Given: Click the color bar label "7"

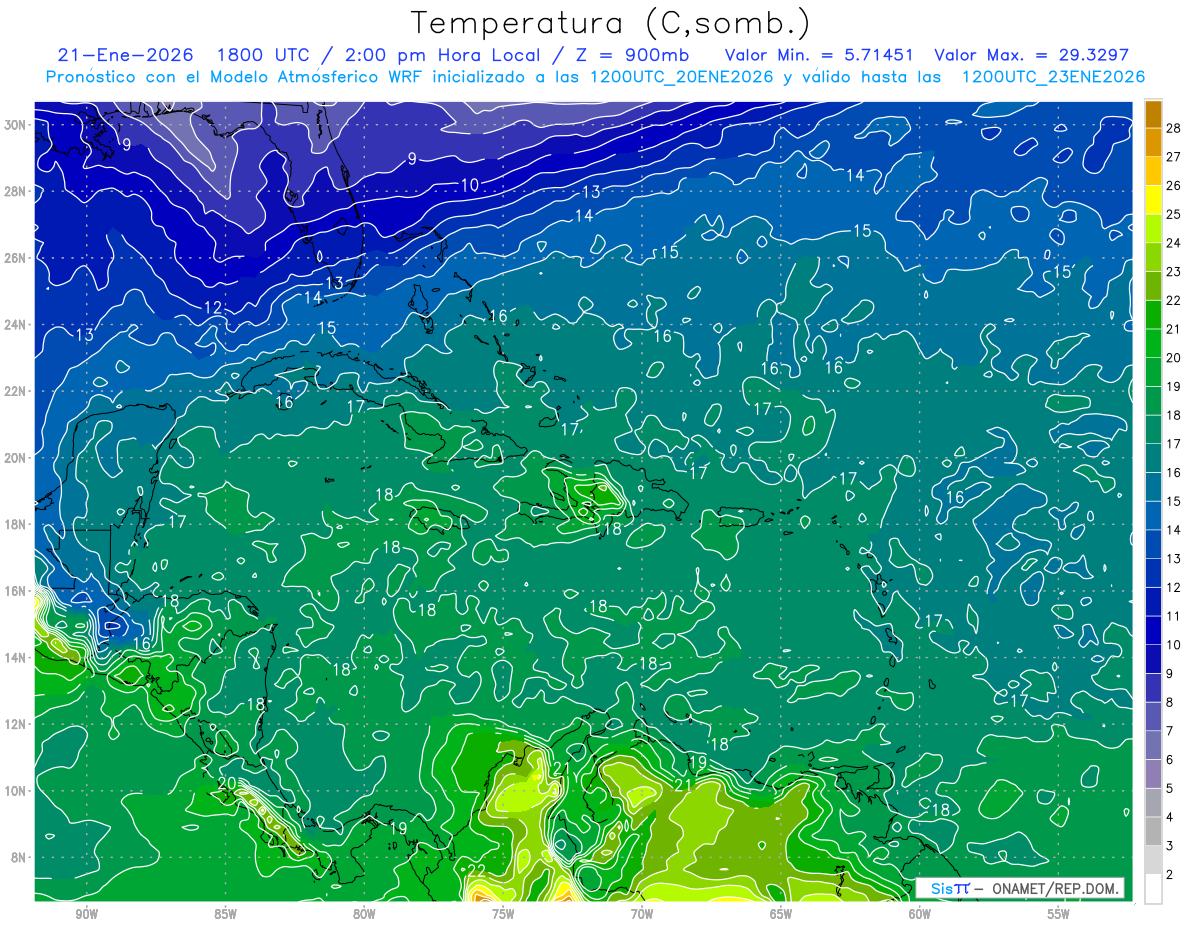Looking at the screenshot, I should [1171, 731].
